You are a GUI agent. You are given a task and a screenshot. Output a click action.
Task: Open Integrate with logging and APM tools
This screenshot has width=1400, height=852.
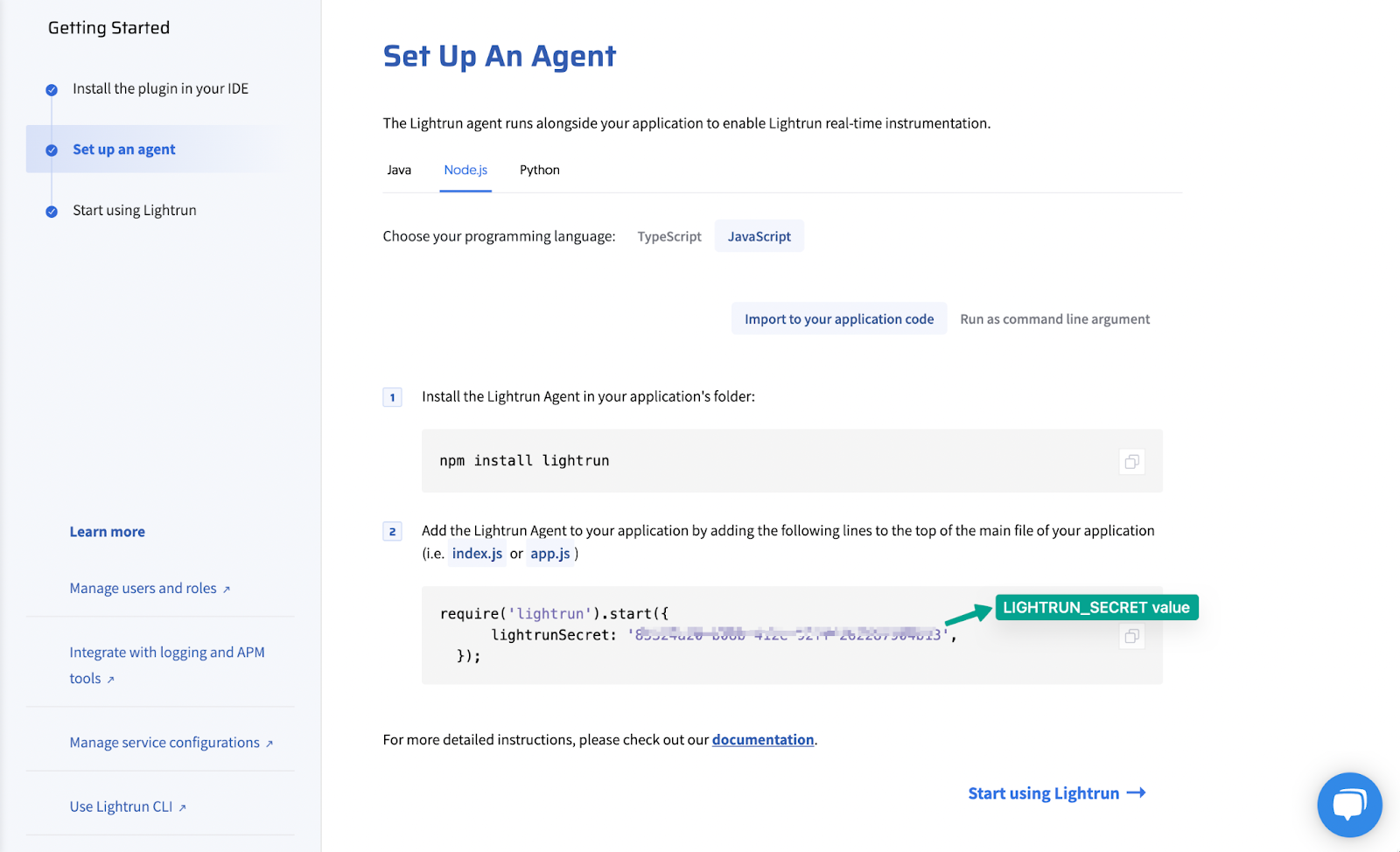tap(166, 653)
